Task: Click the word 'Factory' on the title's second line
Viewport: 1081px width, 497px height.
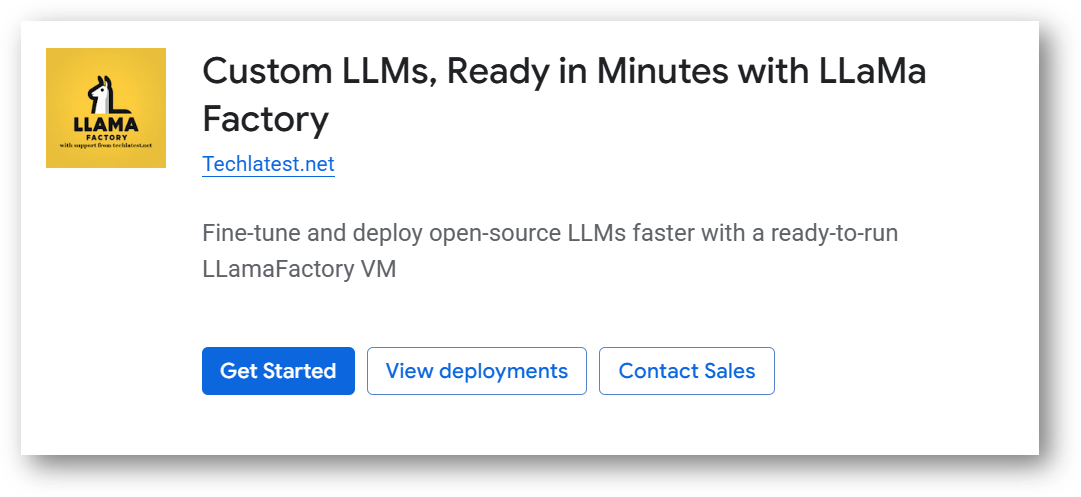Action: click(x=265, y=120)
